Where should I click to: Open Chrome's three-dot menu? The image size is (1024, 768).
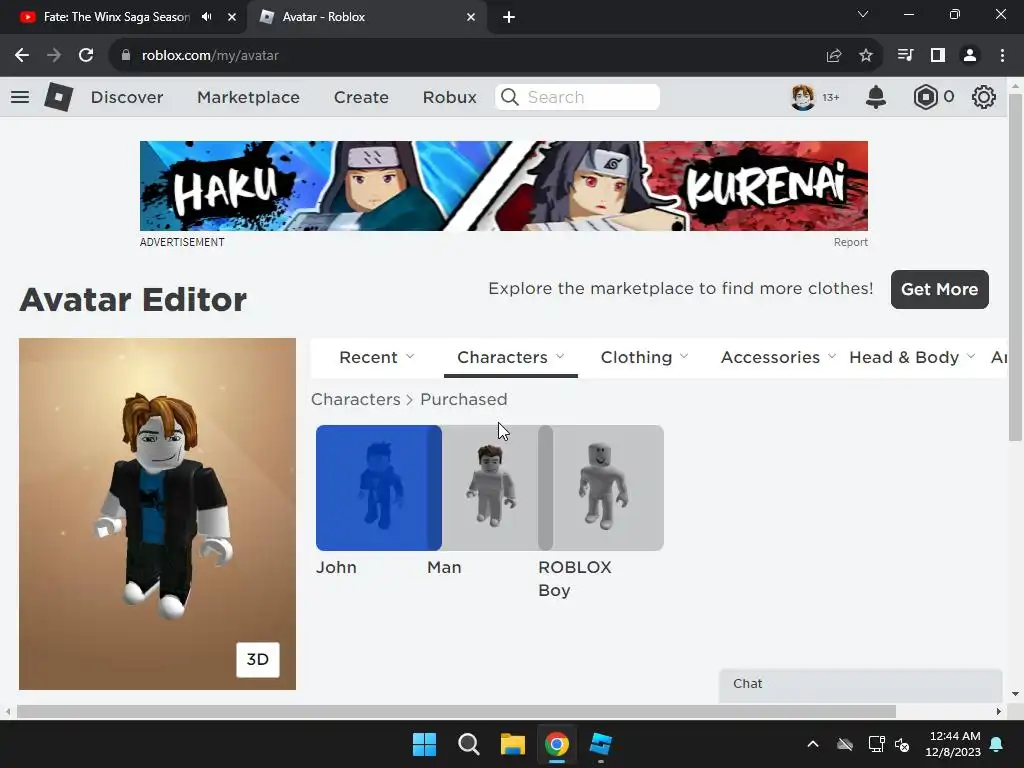click(1002, 56)
